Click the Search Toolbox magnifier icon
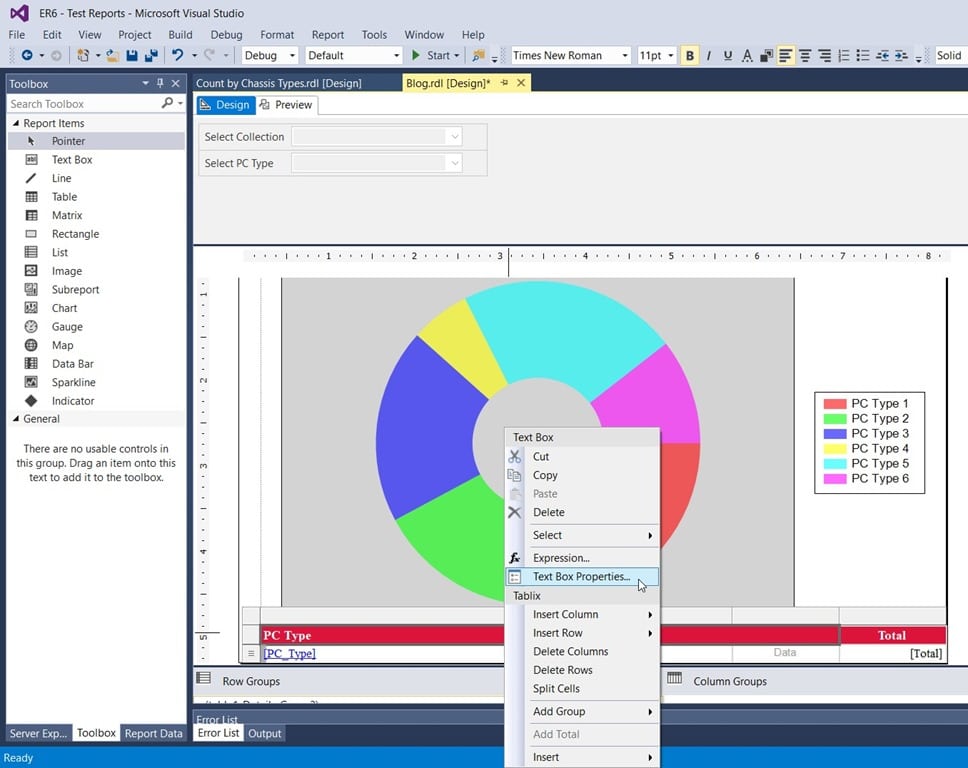 pos(167,103)
